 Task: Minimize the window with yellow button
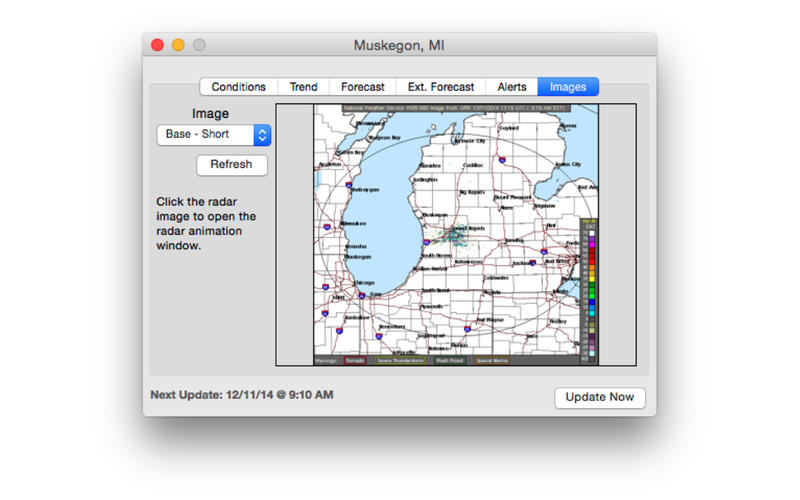pyautogui.click(x=178, y=45)
